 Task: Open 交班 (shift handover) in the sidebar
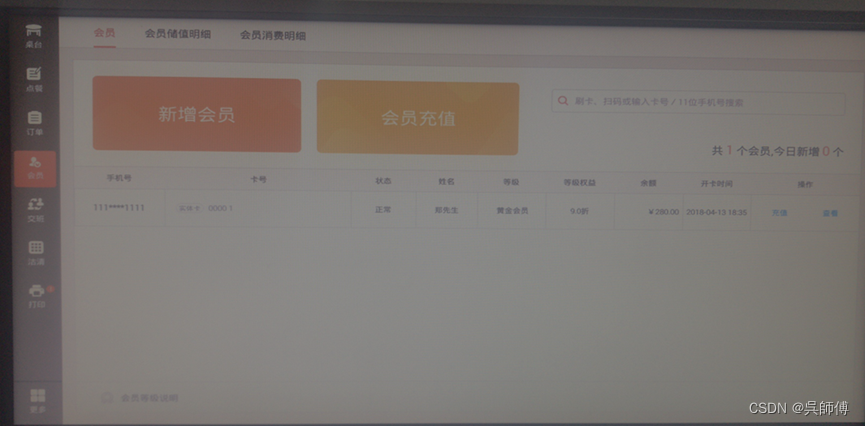[35, 210]
